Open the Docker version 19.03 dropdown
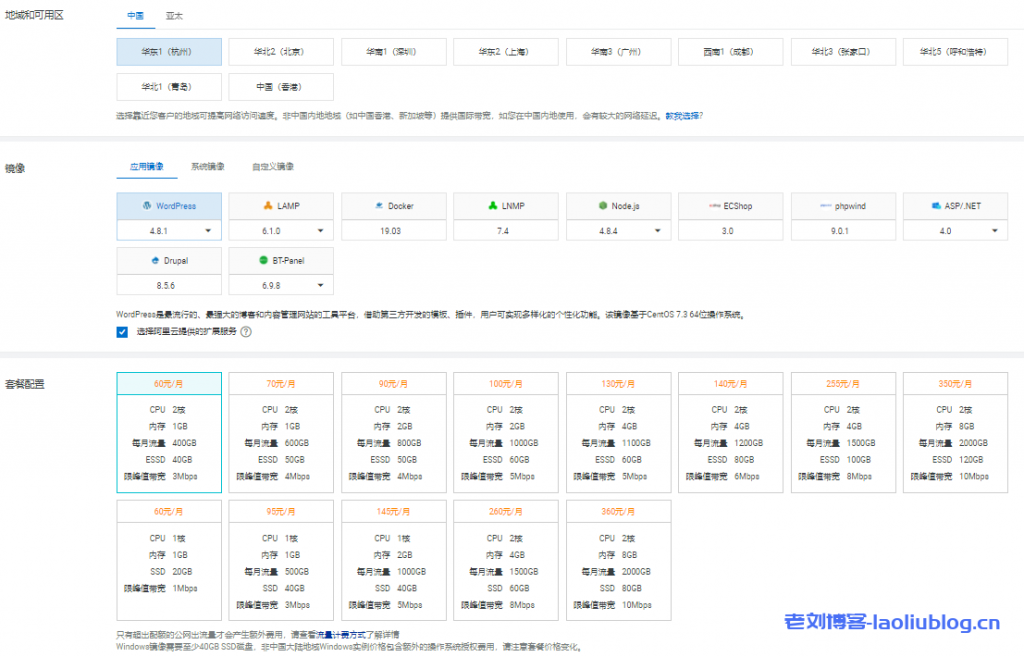1024x657 pixels. (x=393, y=230)
